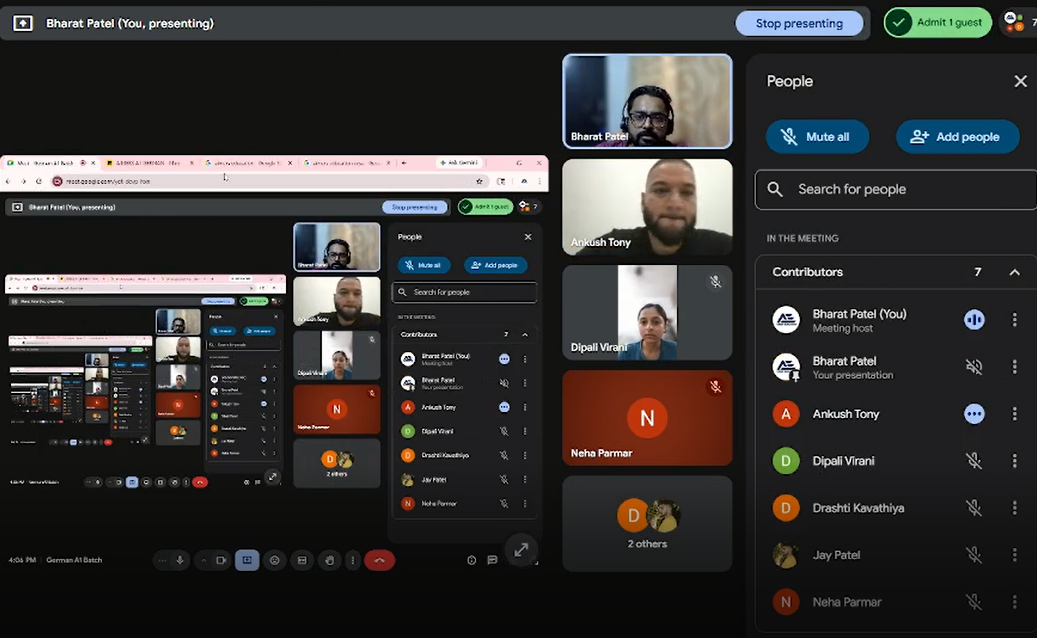Open more options for Bharat Patel presentation entry
This screenshot has height=638, width=1037.
1015,367
